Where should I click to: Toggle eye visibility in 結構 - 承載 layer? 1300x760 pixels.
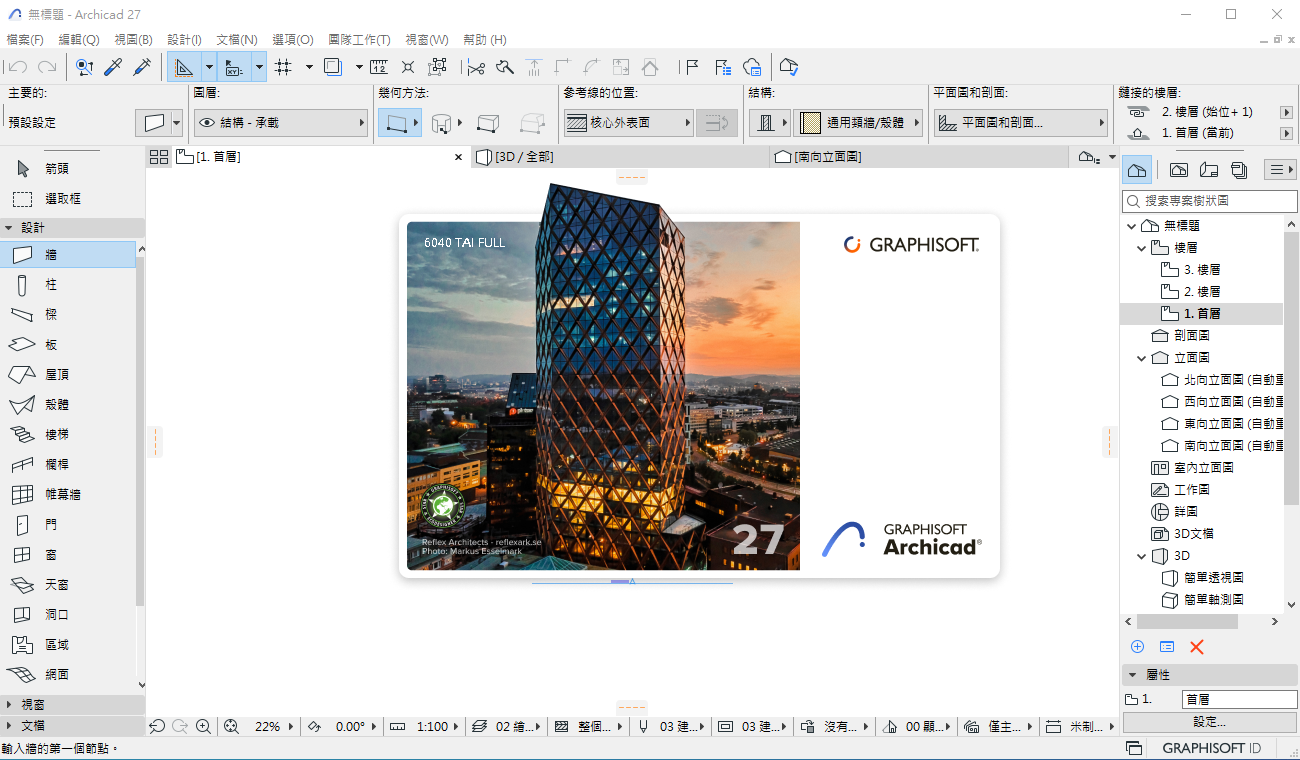coord(208,123)
